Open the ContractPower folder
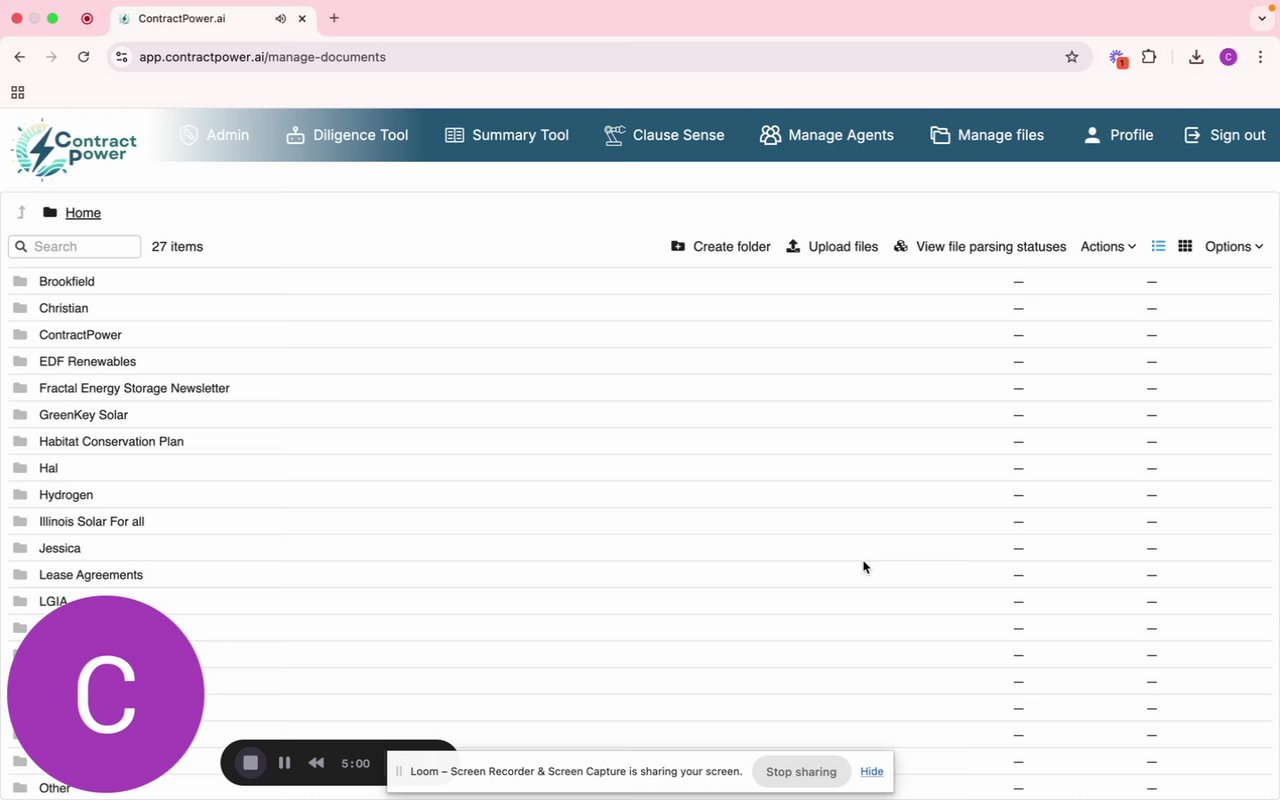1280x800 pixels. [x=80, y=335]
